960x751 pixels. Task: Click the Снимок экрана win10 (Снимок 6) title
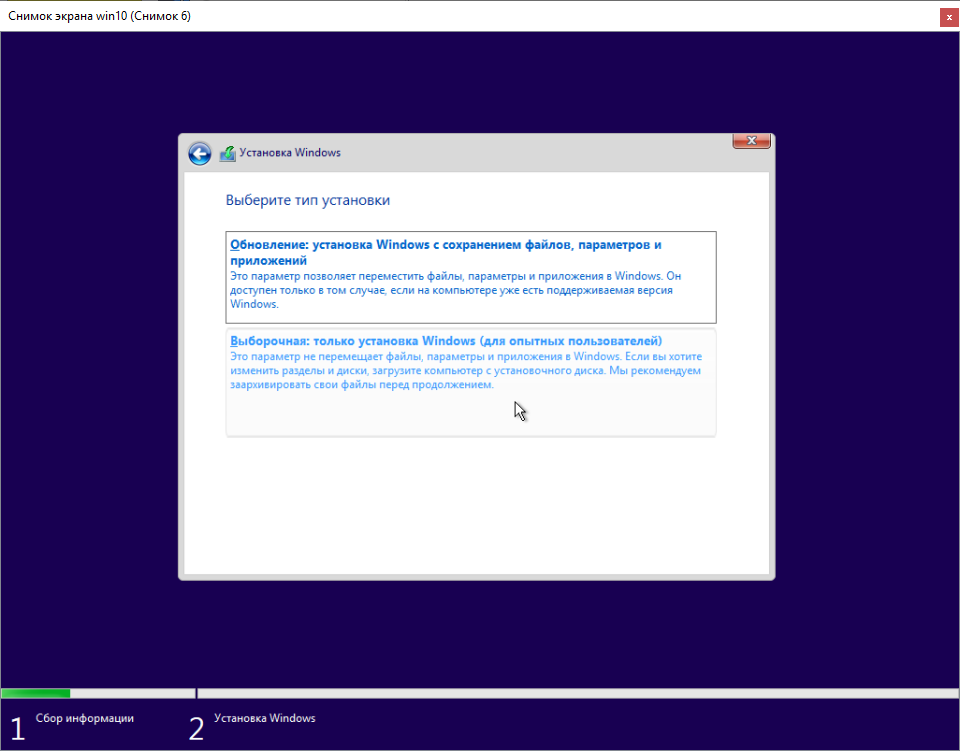[x=99, y=16]
